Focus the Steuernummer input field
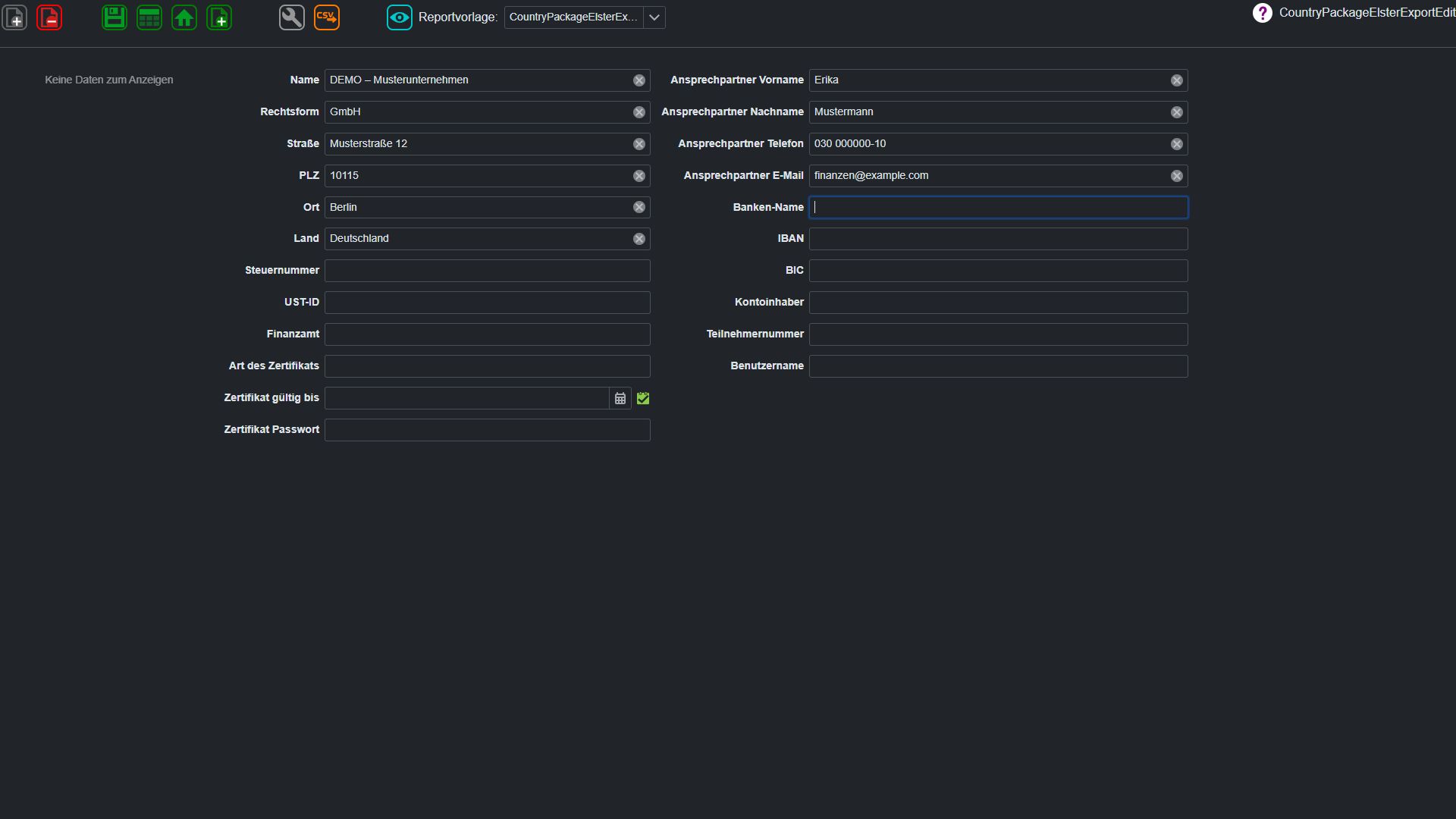Image resolution: width=1456 pixels, height=819 pixels. tap(488, 271)
